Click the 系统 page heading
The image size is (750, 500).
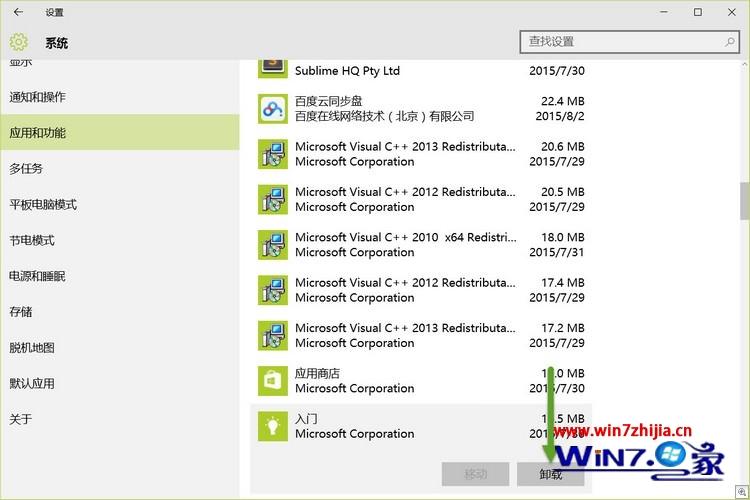pyautogui.click(x=56, y=43)
